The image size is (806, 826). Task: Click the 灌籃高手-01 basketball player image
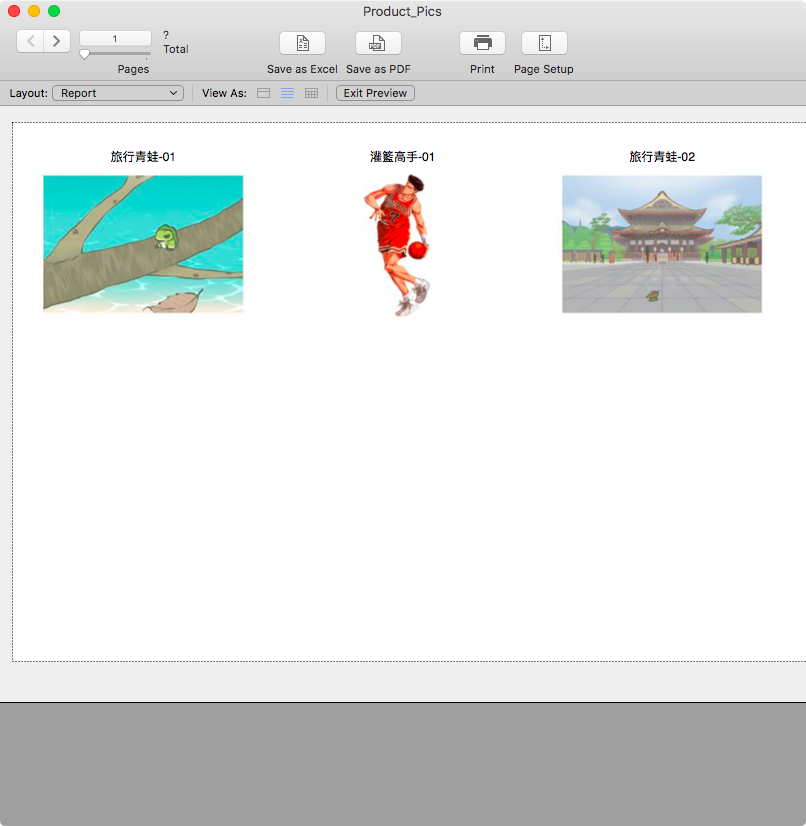[397, 245]
